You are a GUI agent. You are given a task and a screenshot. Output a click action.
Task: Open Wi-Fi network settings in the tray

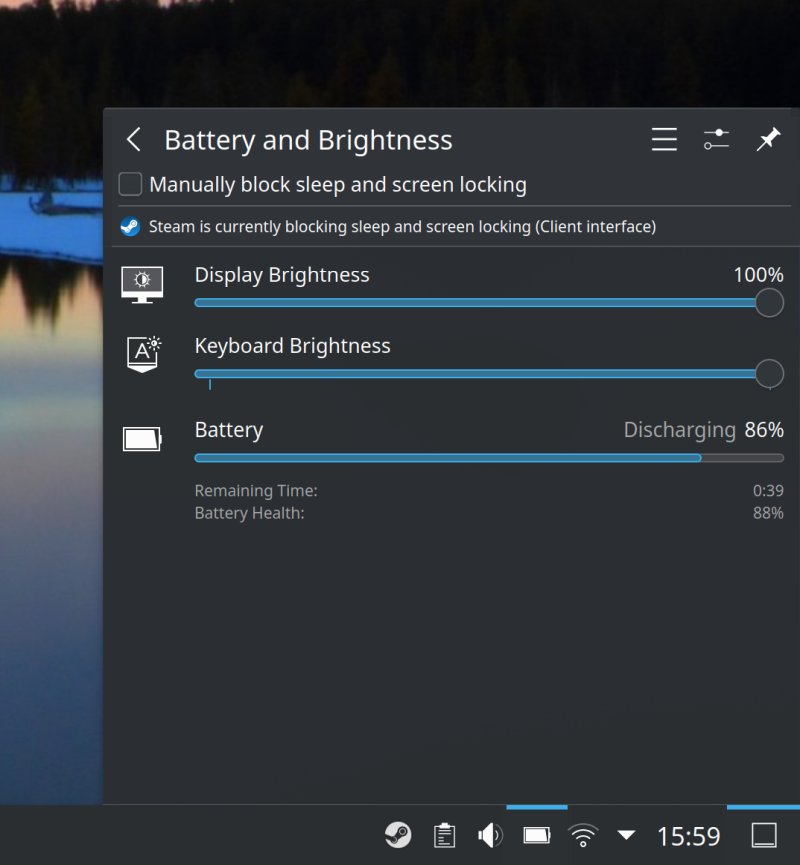pos(583,835)
